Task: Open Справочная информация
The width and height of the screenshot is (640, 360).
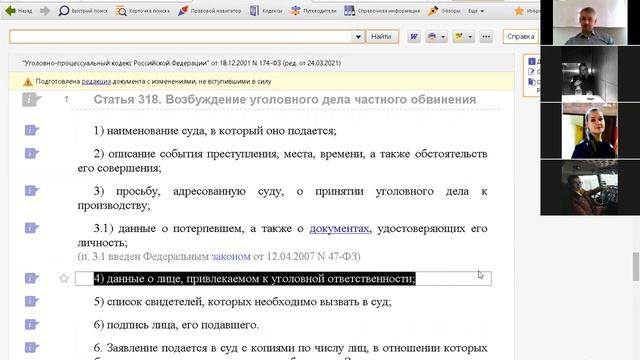Action: [x=382, y=11]
